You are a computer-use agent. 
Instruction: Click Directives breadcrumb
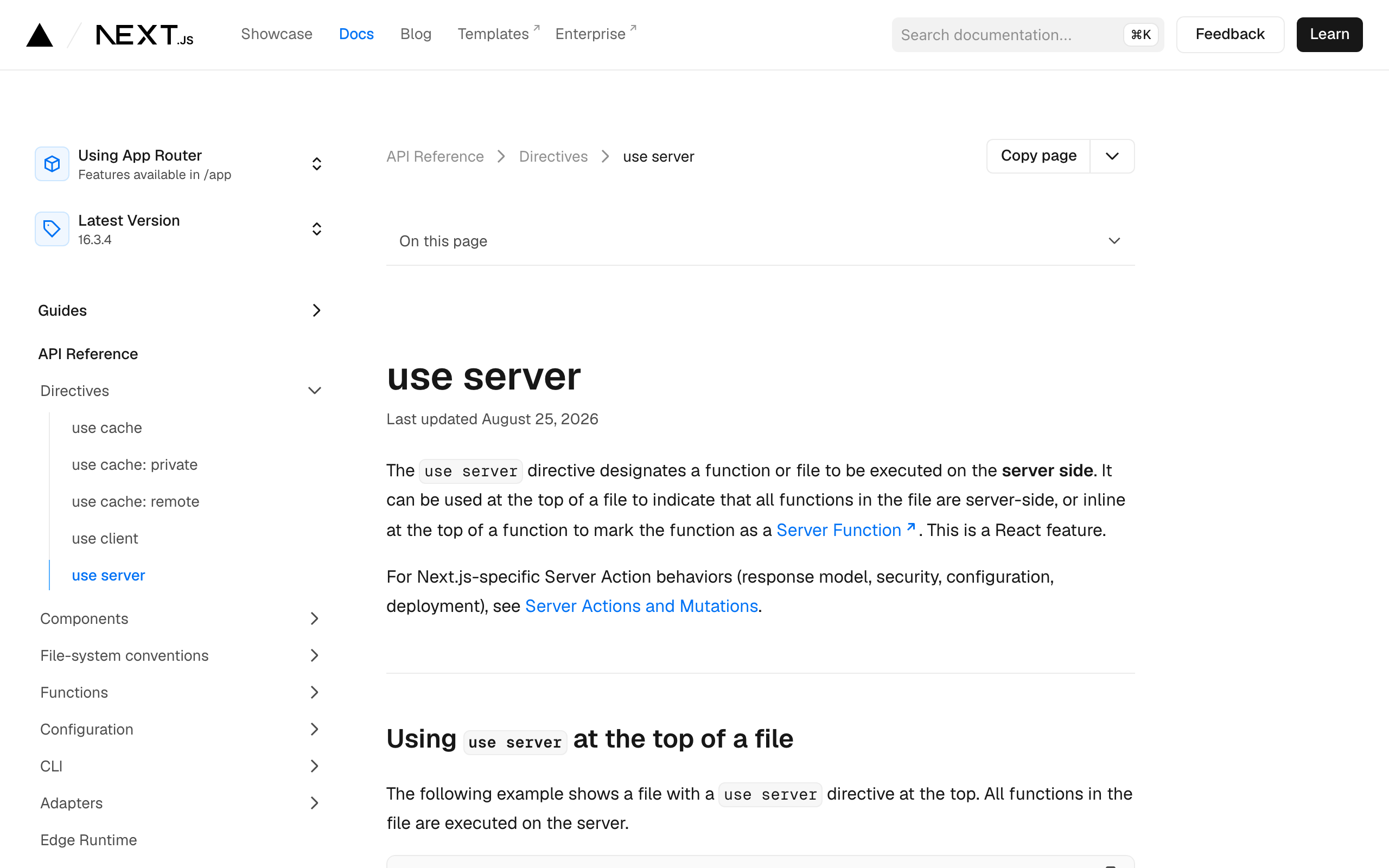coord(553,157)
